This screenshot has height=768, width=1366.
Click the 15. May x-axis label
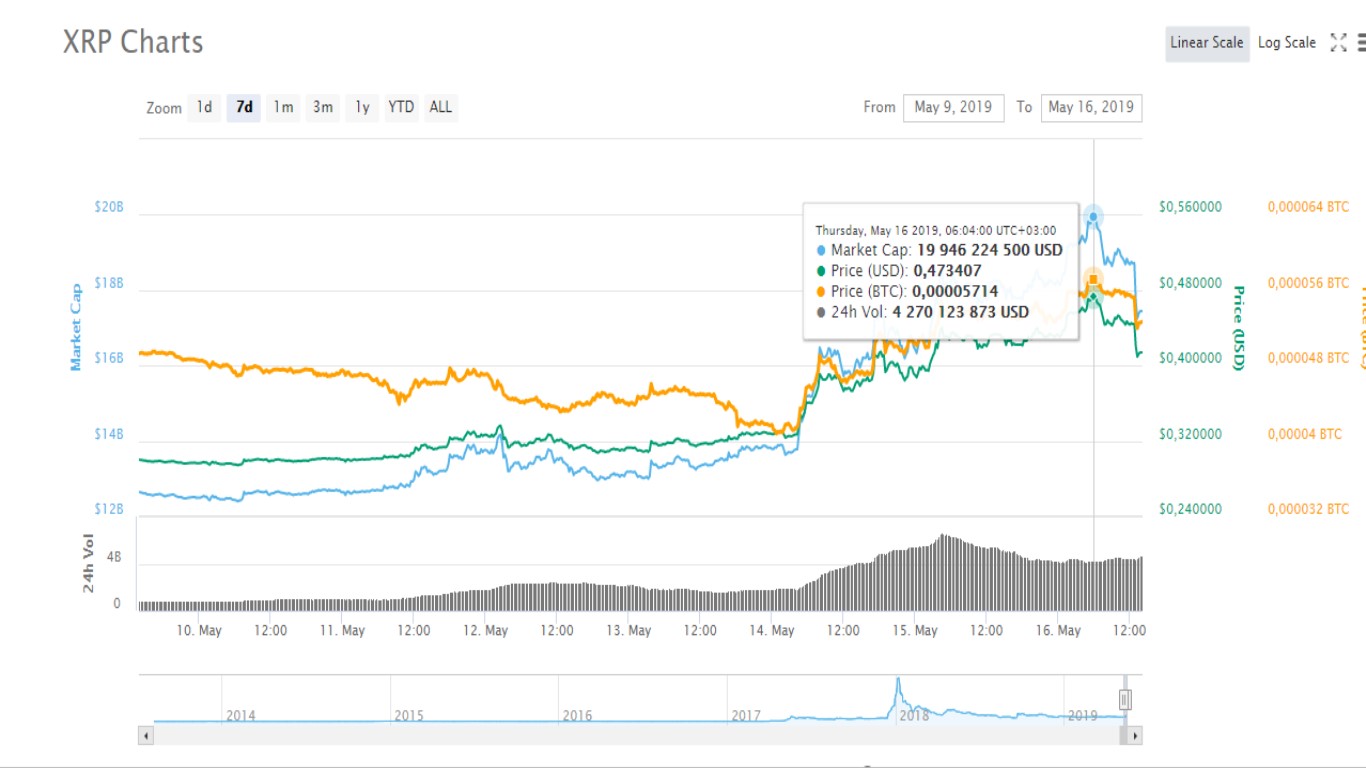(915, 630)
